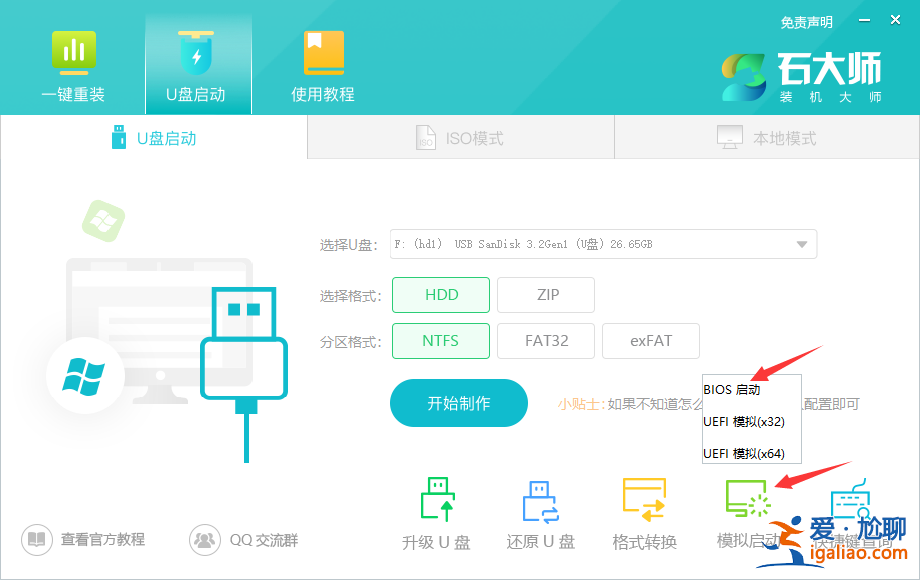Click the 模拟启动 simulated boot icon
The width and height of the screenshot is (920, 580).
[748, 510]
